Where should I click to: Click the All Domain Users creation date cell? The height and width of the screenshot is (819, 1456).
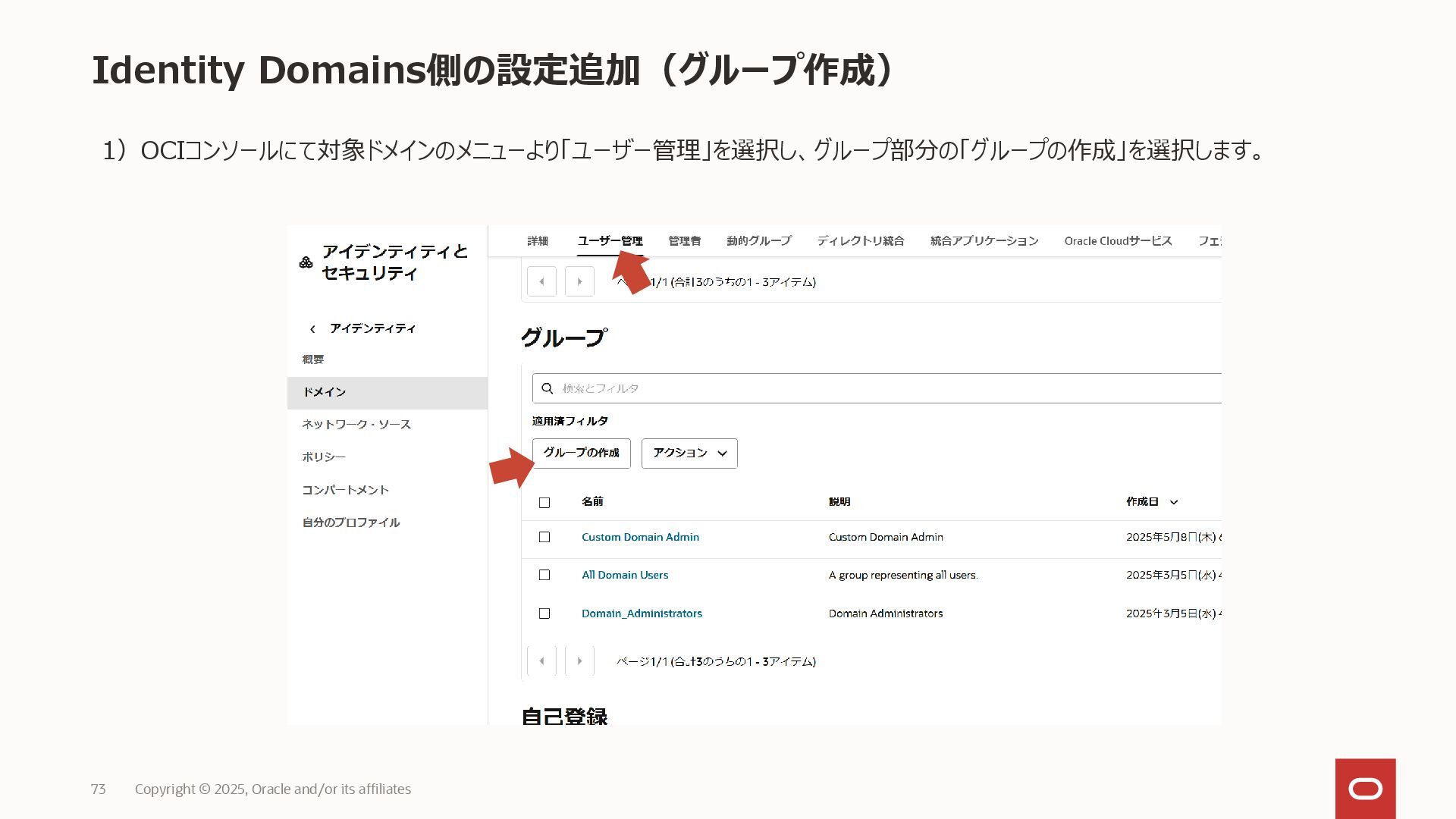click(1173, 575)
